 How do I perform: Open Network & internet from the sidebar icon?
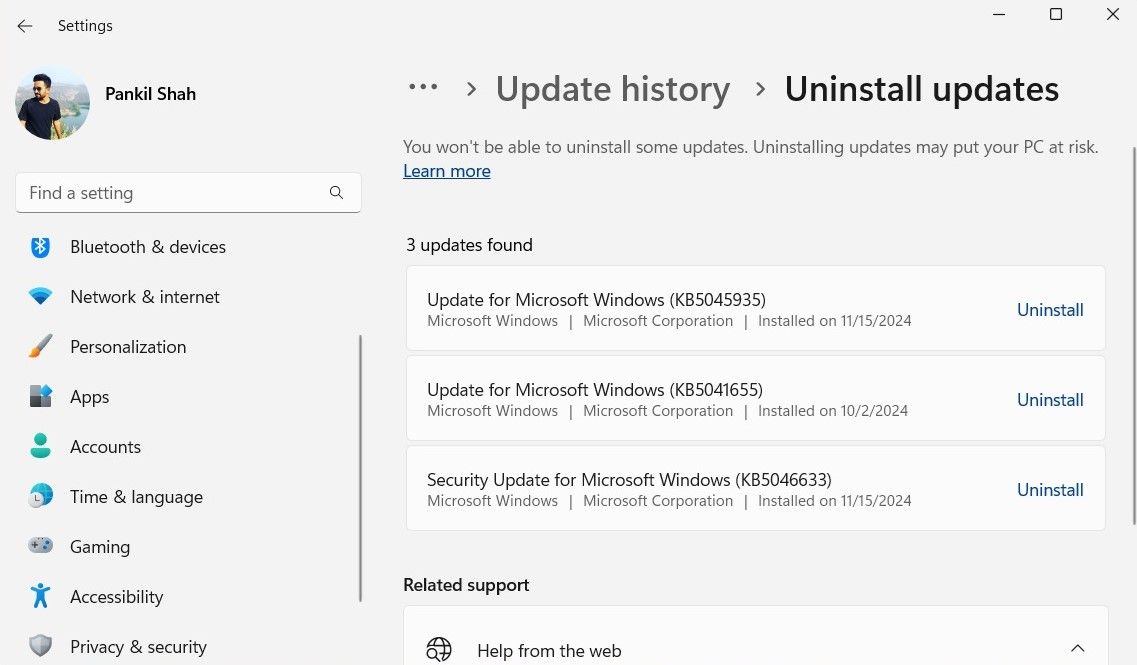[40, 297]
